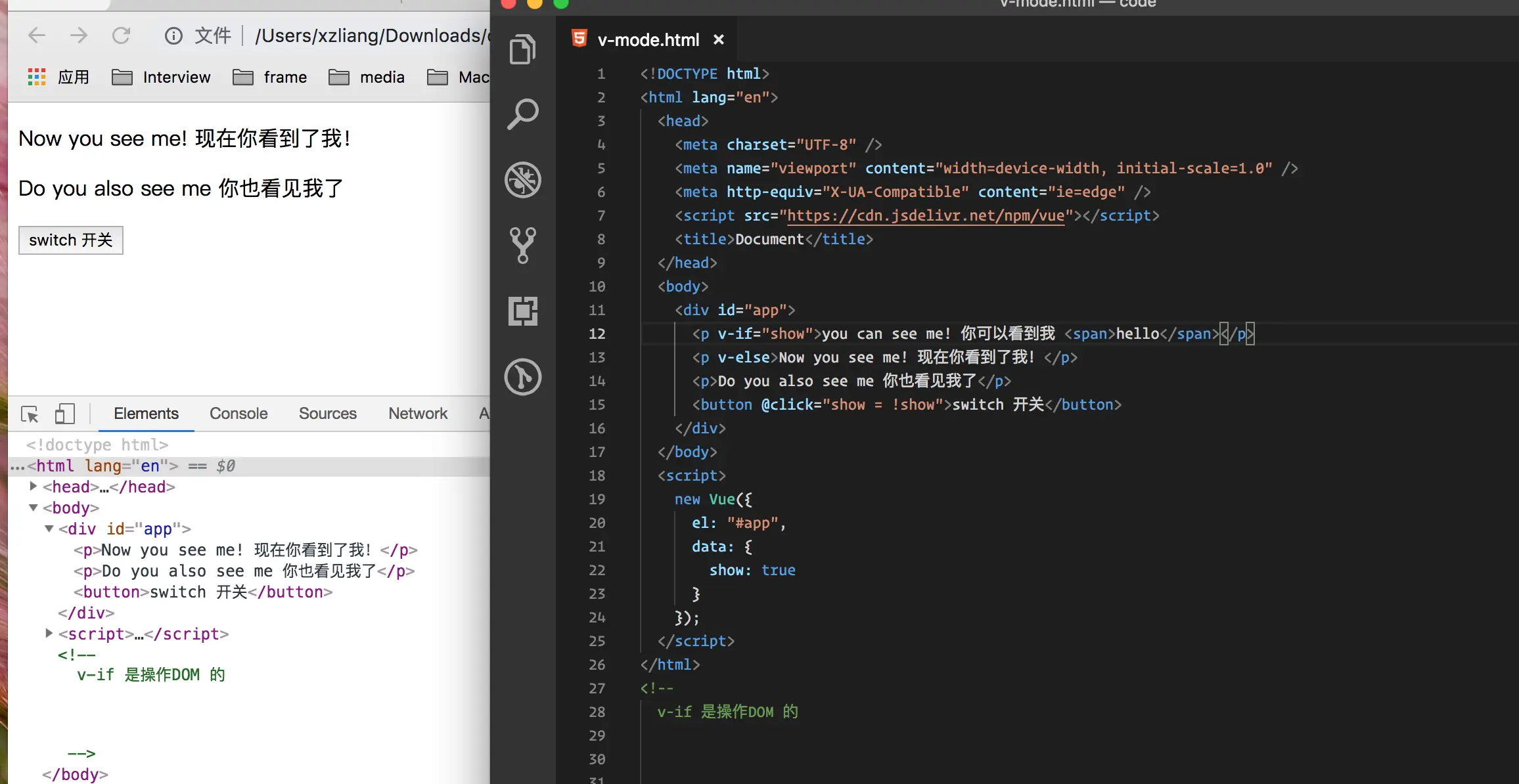Open the Debug (crossed bug) icon
Viewport: 1519px width, 784px height.
pos(522,179)
